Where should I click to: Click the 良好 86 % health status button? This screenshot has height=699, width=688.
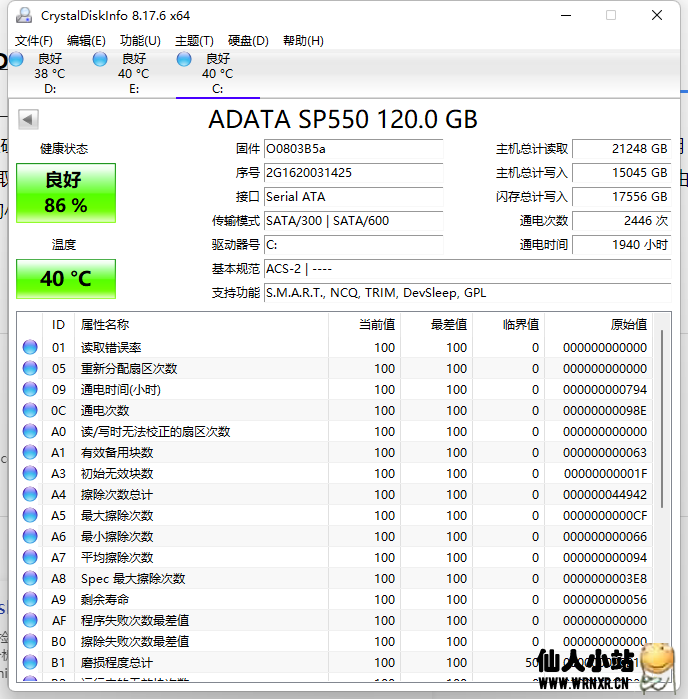[x=66, y=193]
